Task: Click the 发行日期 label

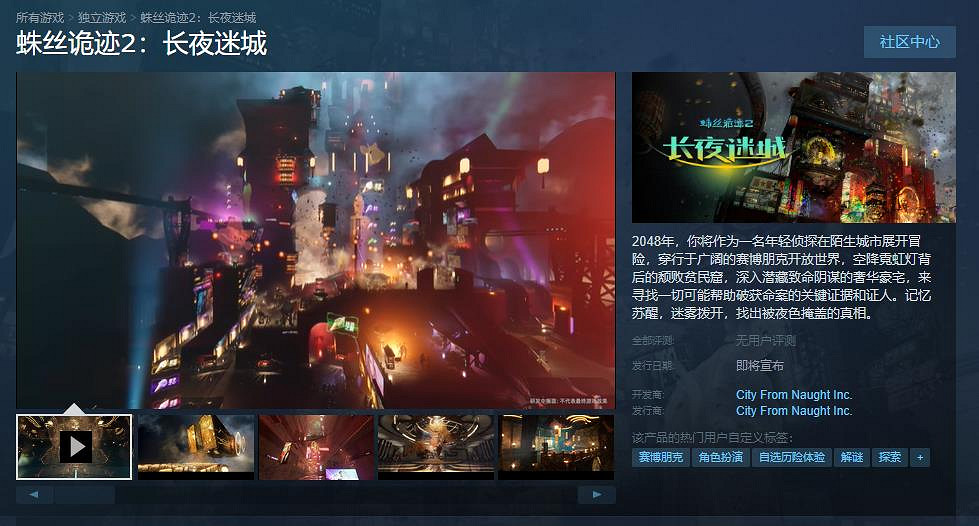Action: [652, 365]
